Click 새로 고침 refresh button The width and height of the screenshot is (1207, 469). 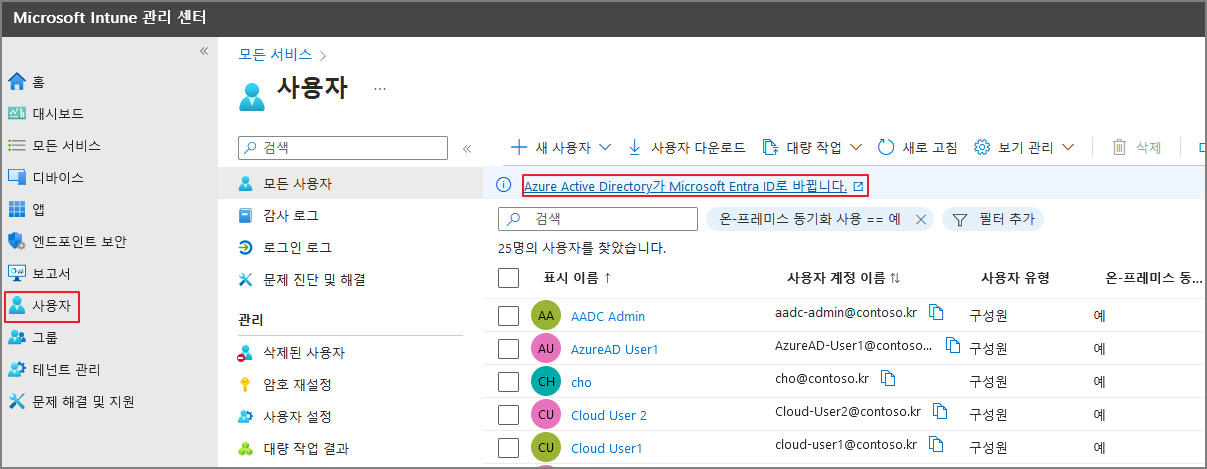(x=917, y=147)
